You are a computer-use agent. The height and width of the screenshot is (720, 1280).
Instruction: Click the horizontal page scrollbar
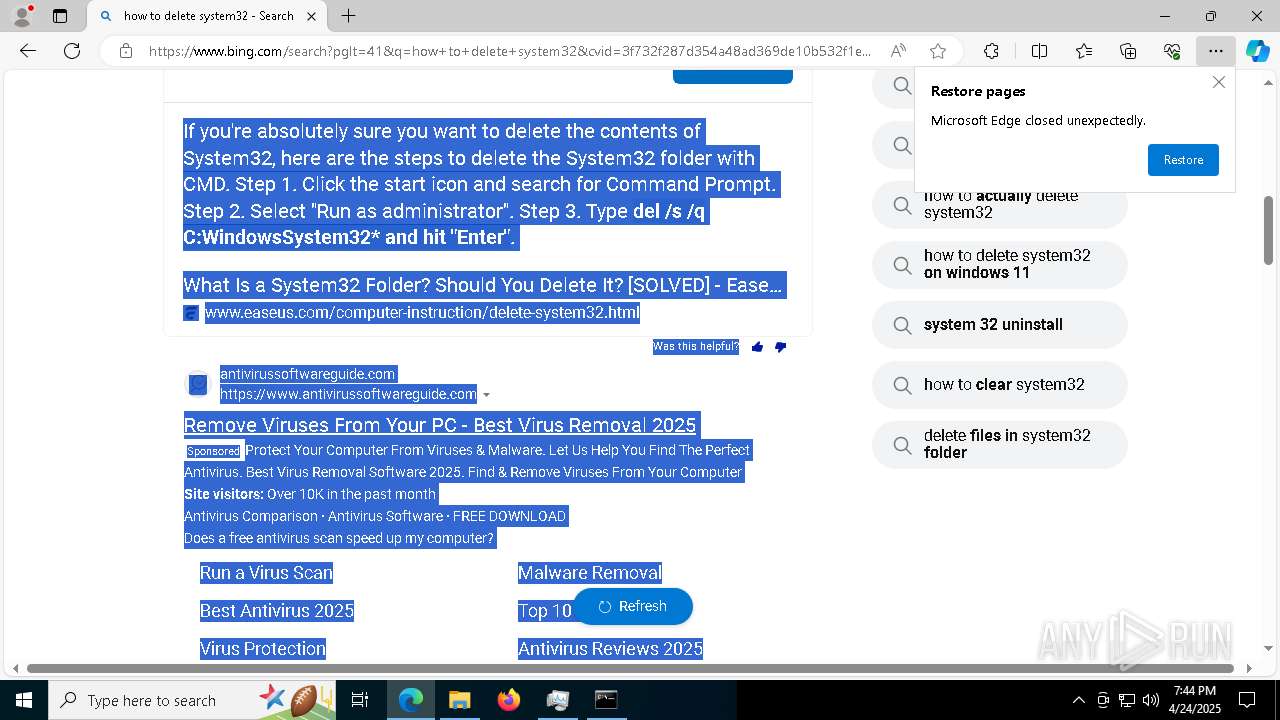pos(630,668)
